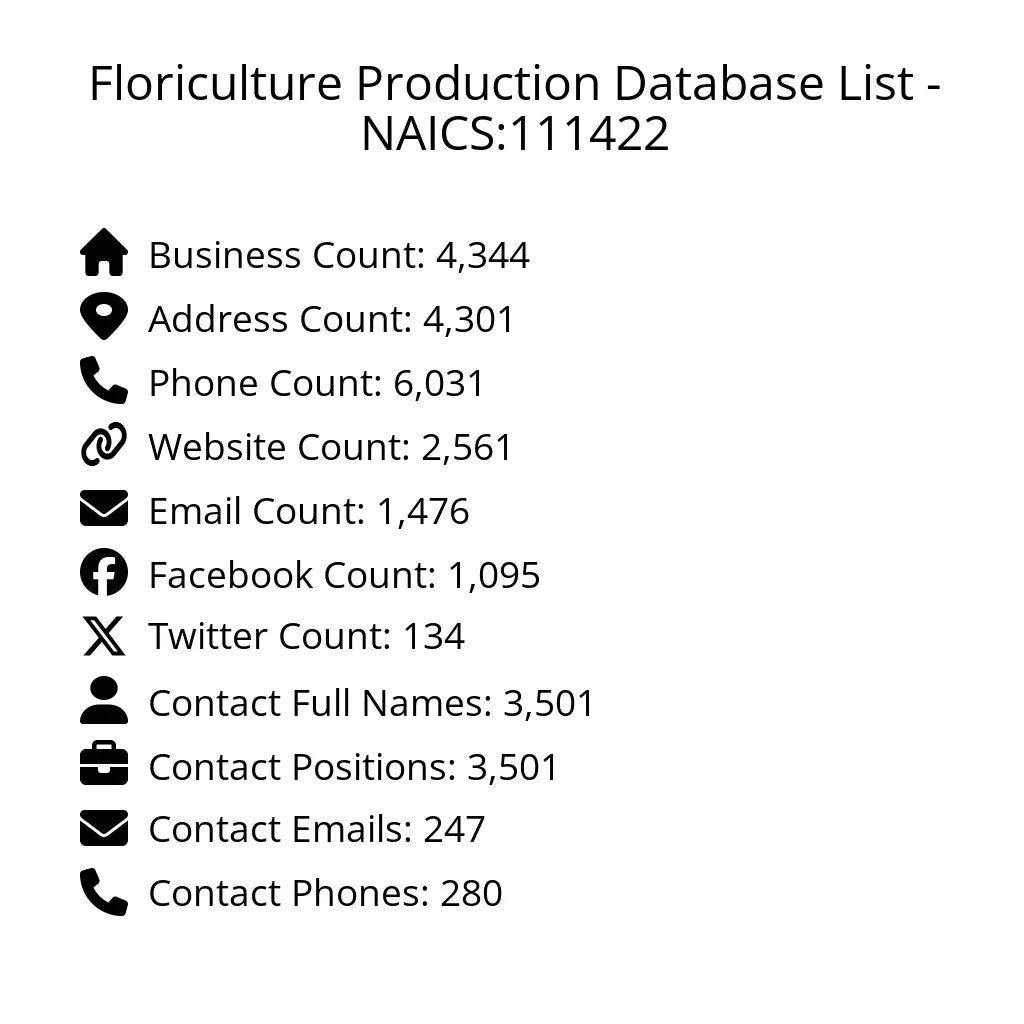Click the Phone Count: 6,031 text
This screenshot has width=1024, height=1024.
pos(316,384)
